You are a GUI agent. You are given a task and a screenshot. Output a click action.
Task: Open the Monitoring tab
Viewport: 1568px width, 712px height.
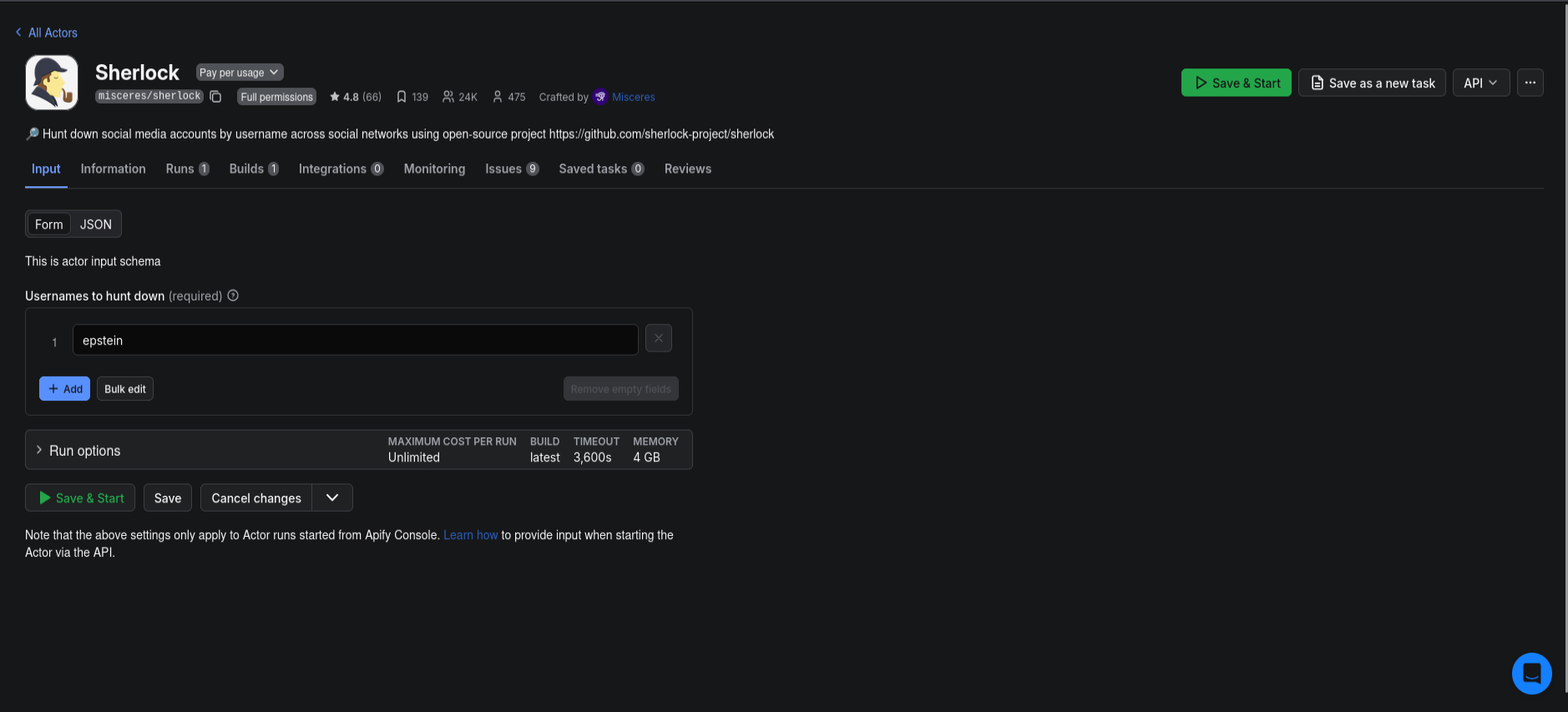[x=434, y=169]
